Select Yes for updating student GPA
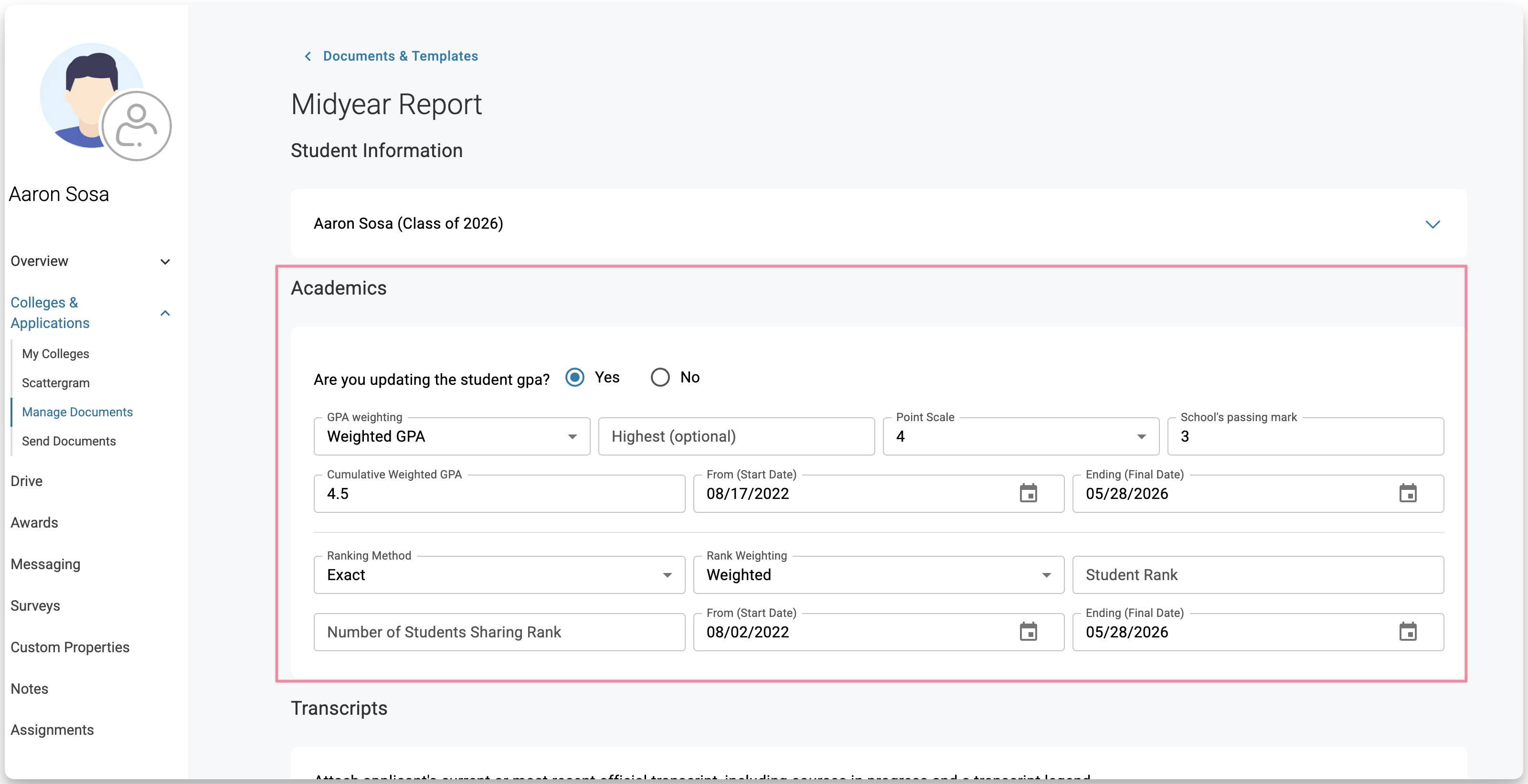Screen dimensions: 1528x784 (x=575, y=377)
